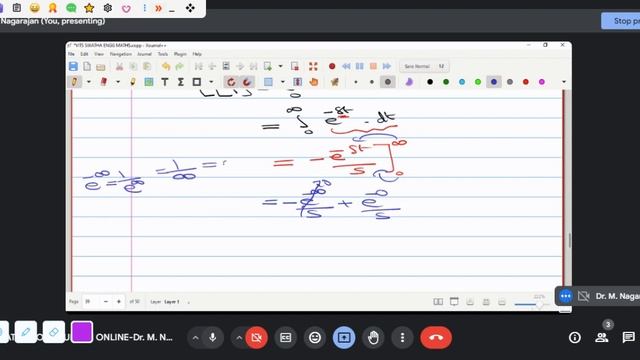Click the Cut scissors icon
The image size is (640, 360).
pos(119,67)
